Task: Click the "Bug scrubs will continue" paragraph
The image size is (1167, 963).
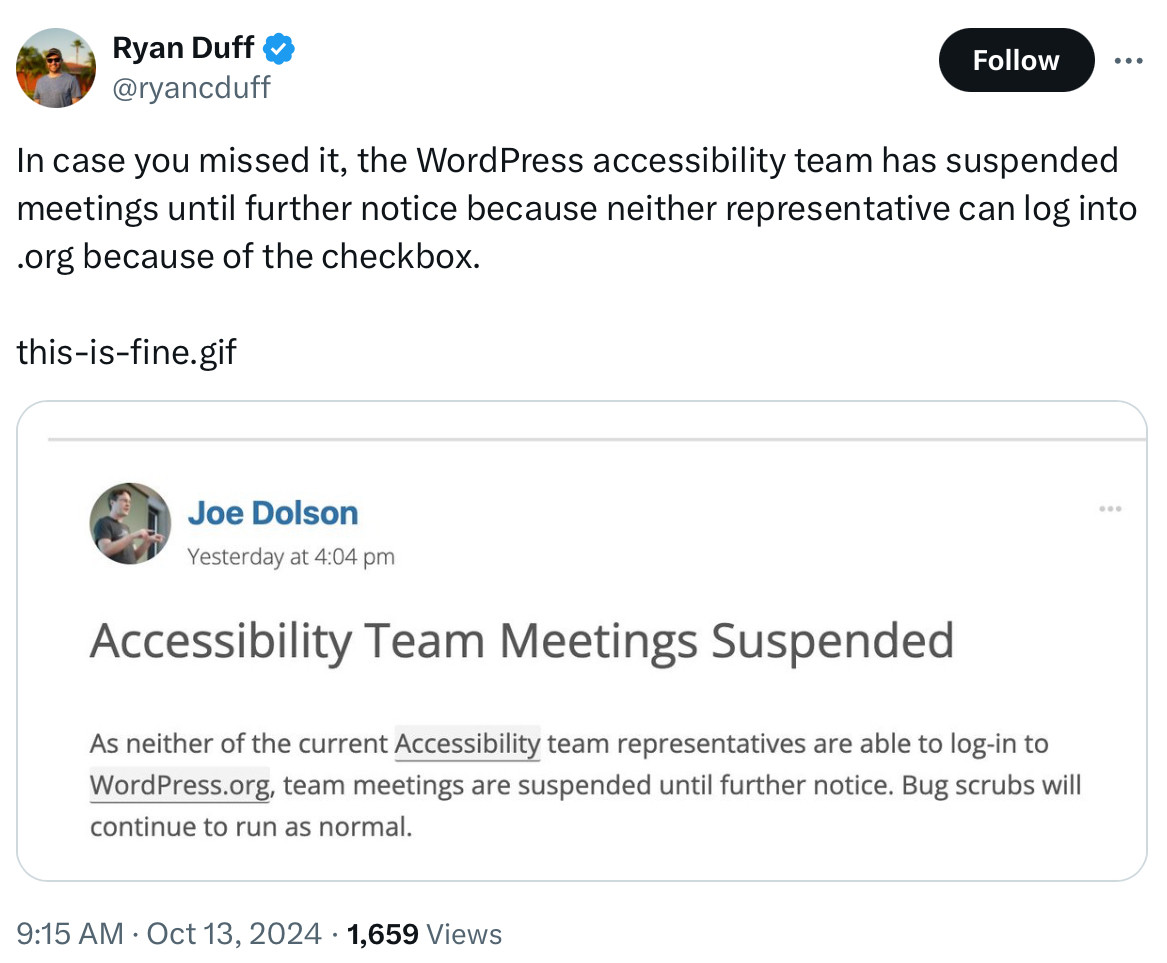Action: pos(585,806)
